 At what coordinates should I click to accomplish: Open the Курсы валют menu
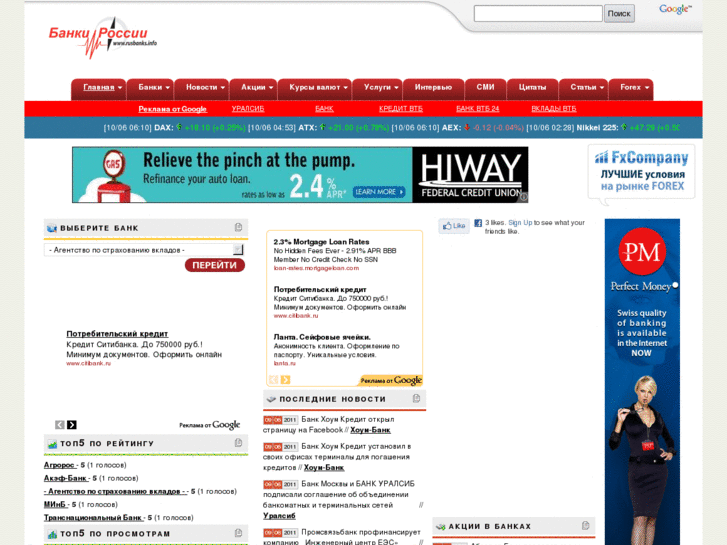[314, 87]
